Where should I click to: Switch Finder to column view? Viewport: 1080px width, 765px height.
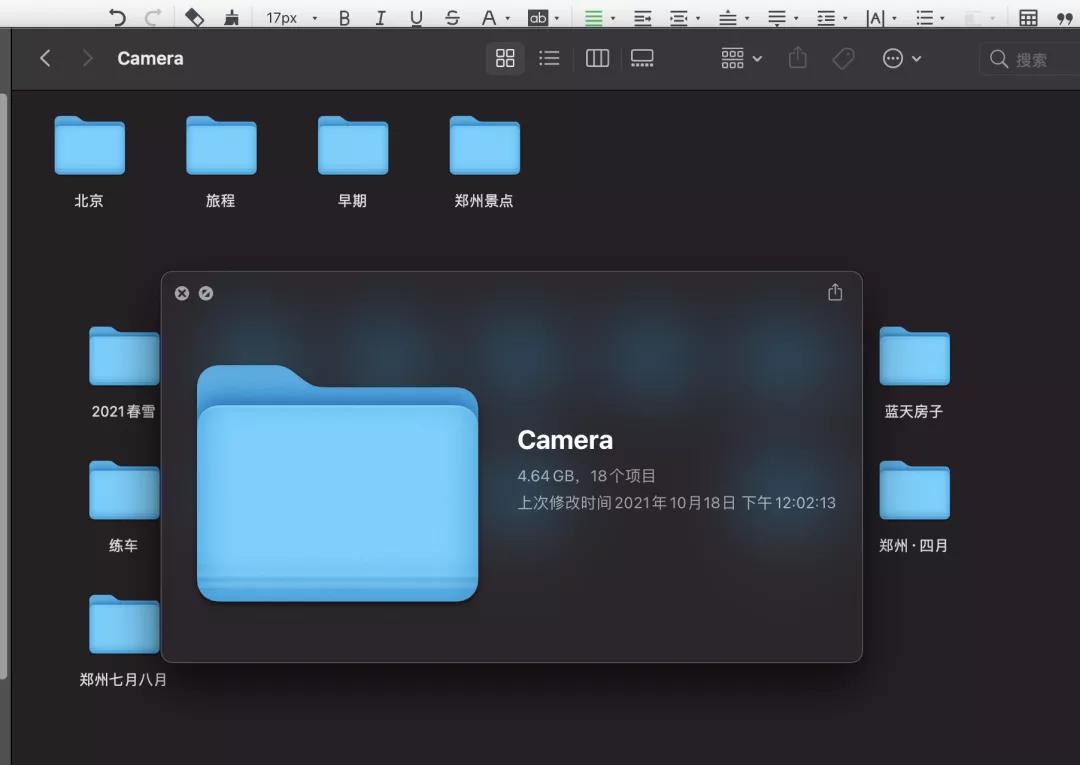click(597, 59)
